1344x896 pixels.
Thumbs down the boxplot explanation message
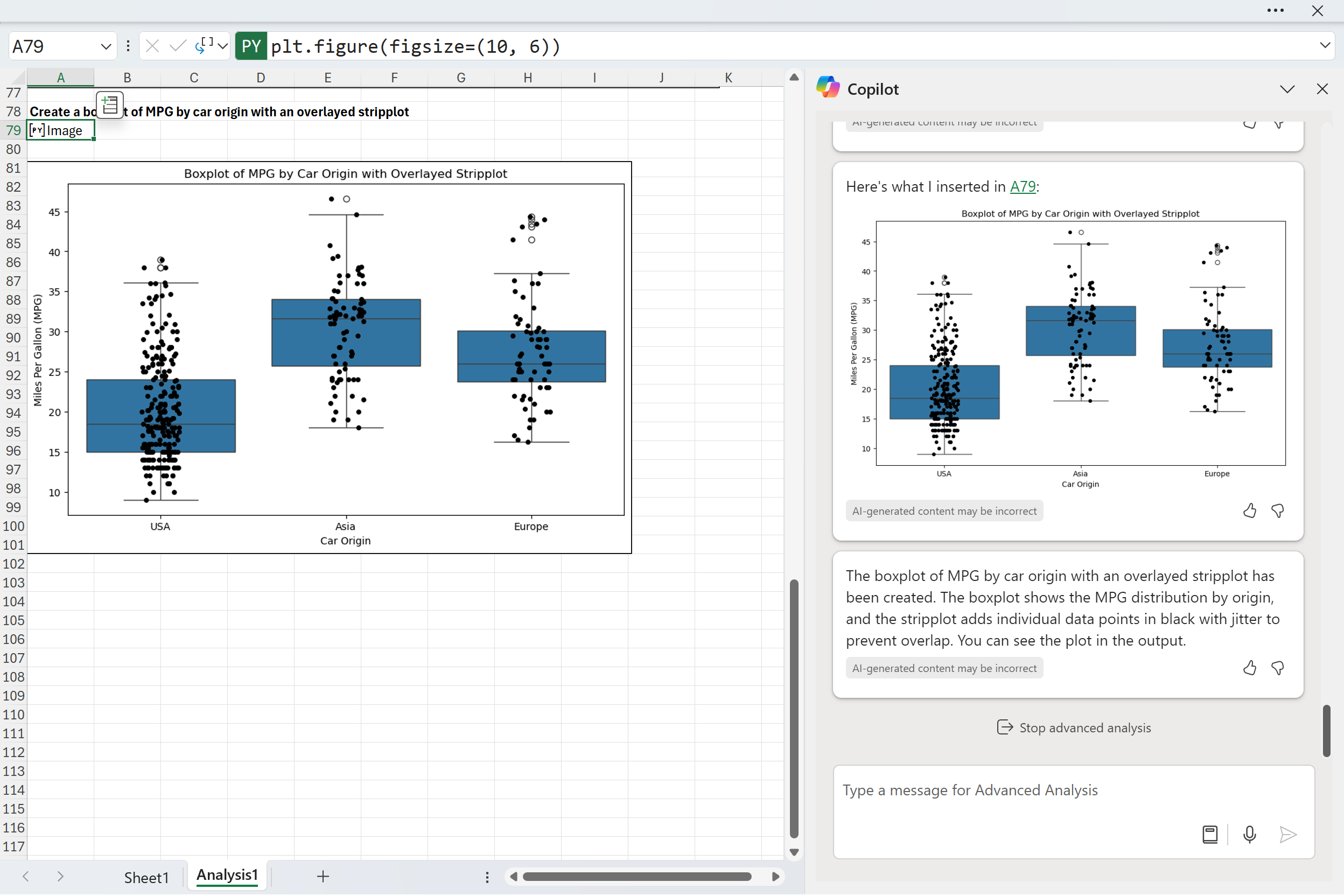(1278, 668)
